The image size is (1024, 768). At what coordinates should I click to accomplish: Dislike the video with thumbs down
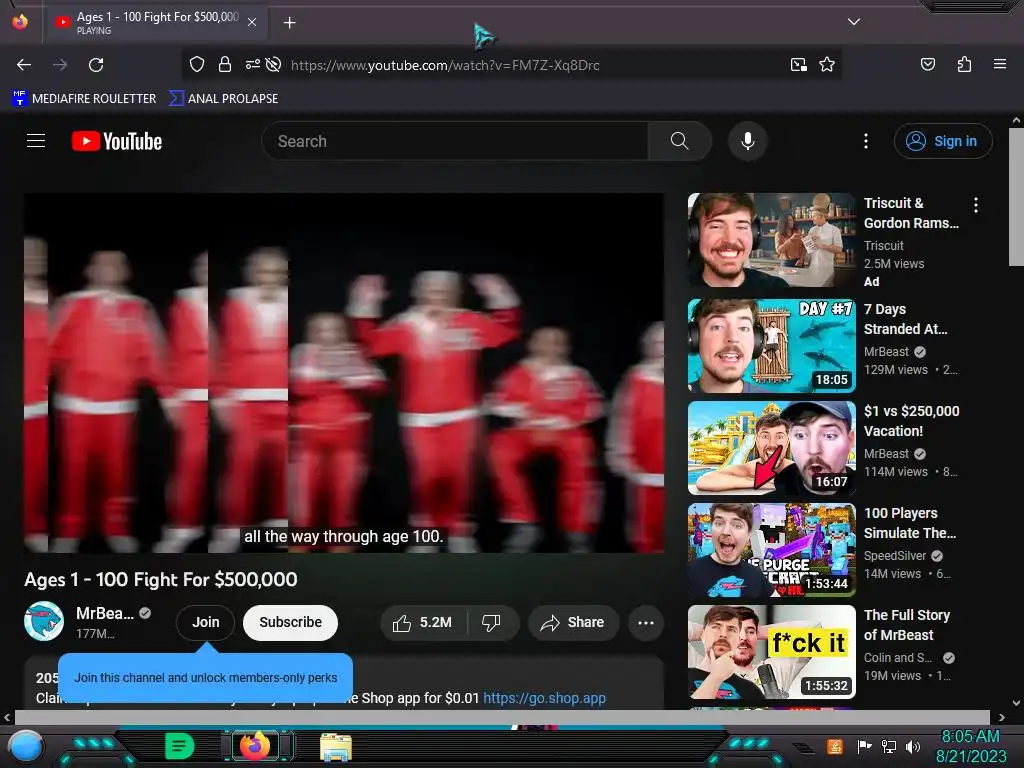(492, 622)
